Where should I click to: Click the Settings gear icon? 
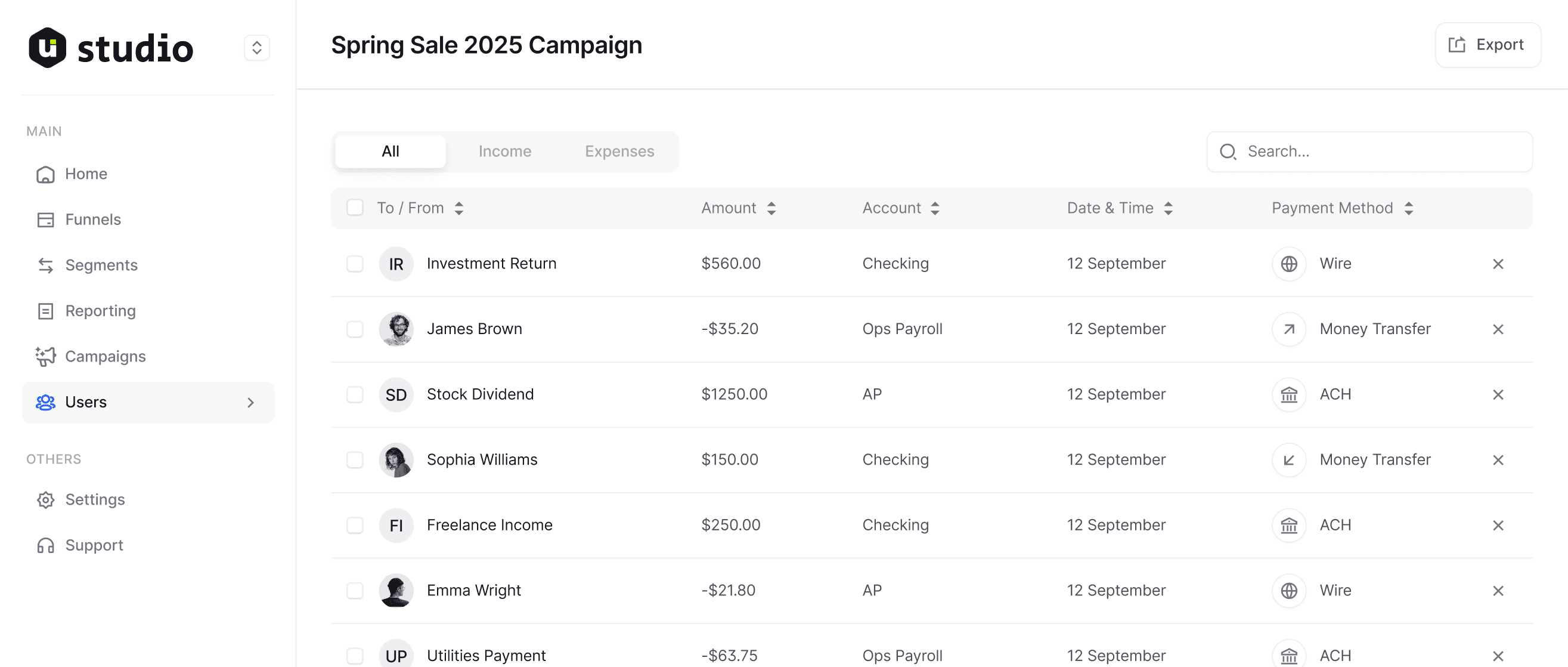coord(46,499)
